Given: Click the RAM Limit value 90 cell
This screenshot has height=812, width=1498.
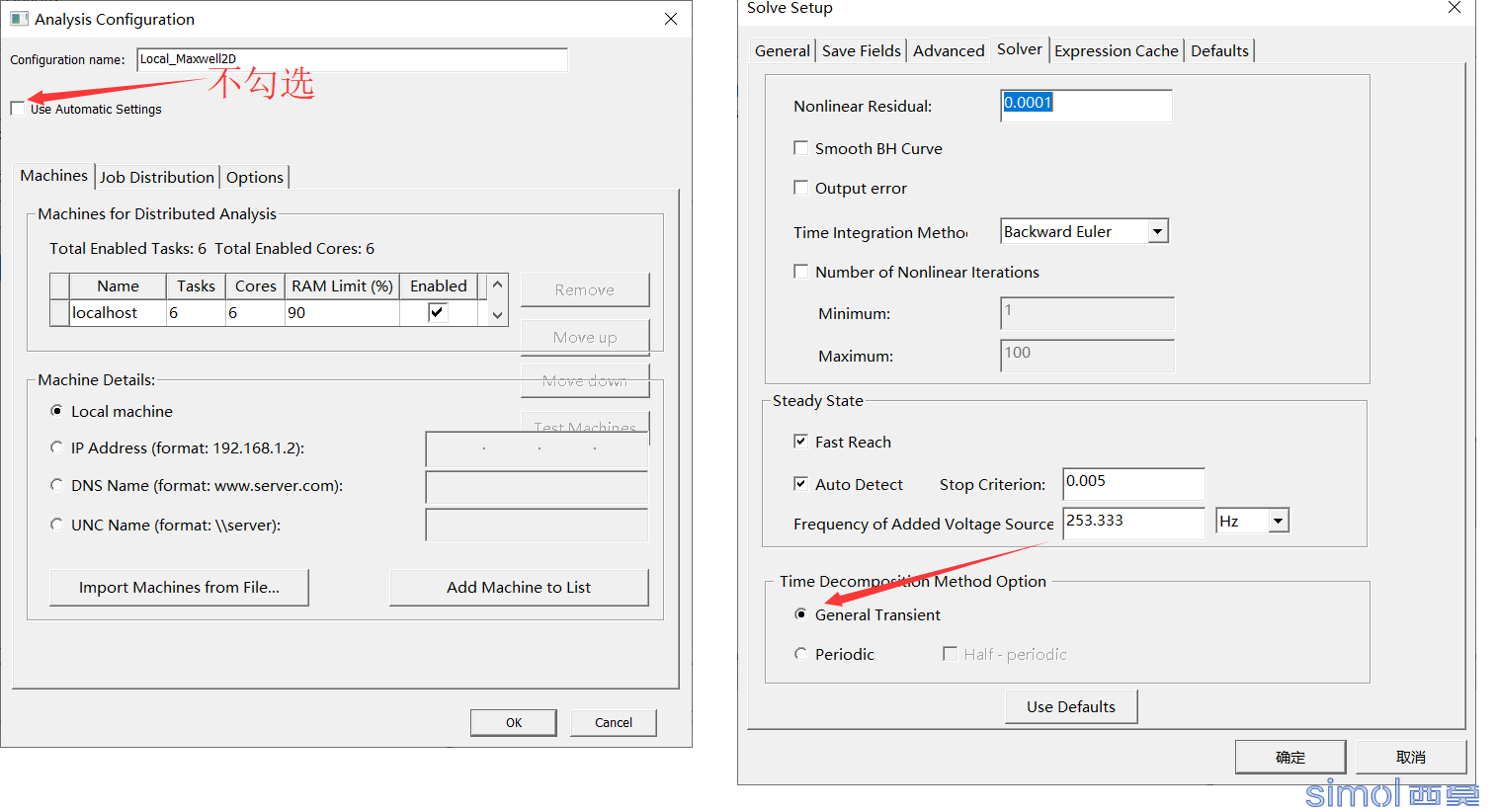Looking at the screenshot, I should click(342, 313).
